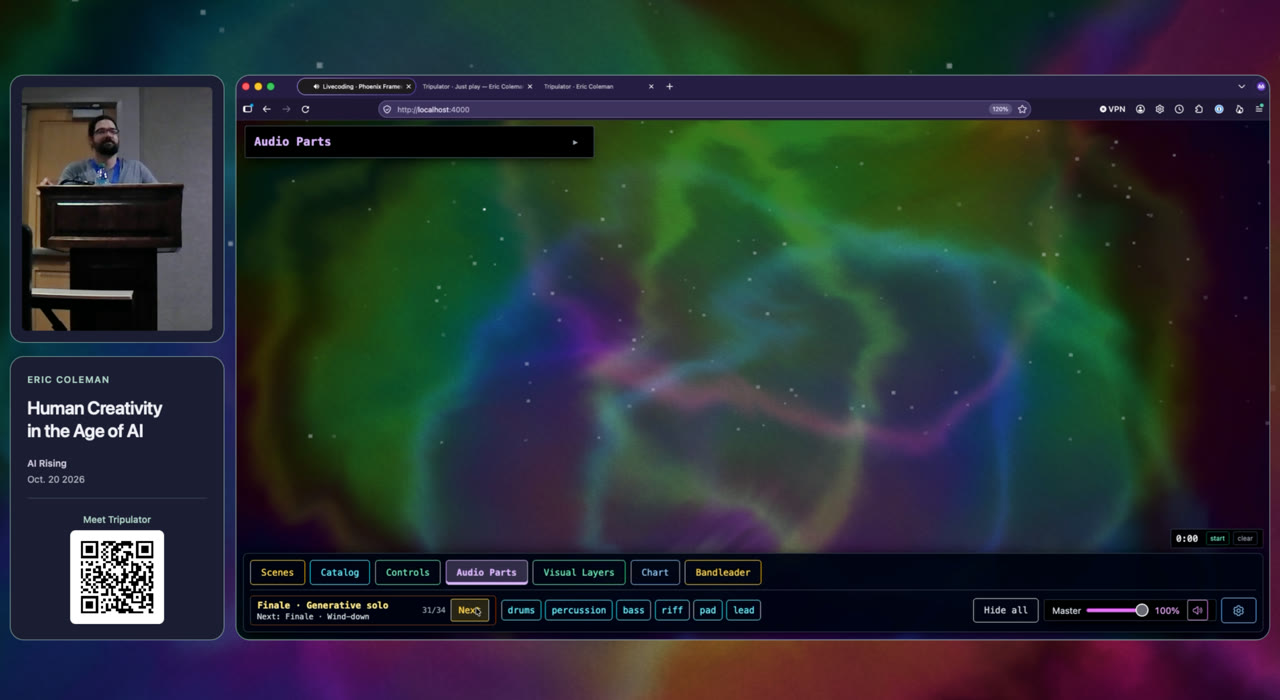Reload the localhost page
The image size is (1280, 700).
(305, 109)
